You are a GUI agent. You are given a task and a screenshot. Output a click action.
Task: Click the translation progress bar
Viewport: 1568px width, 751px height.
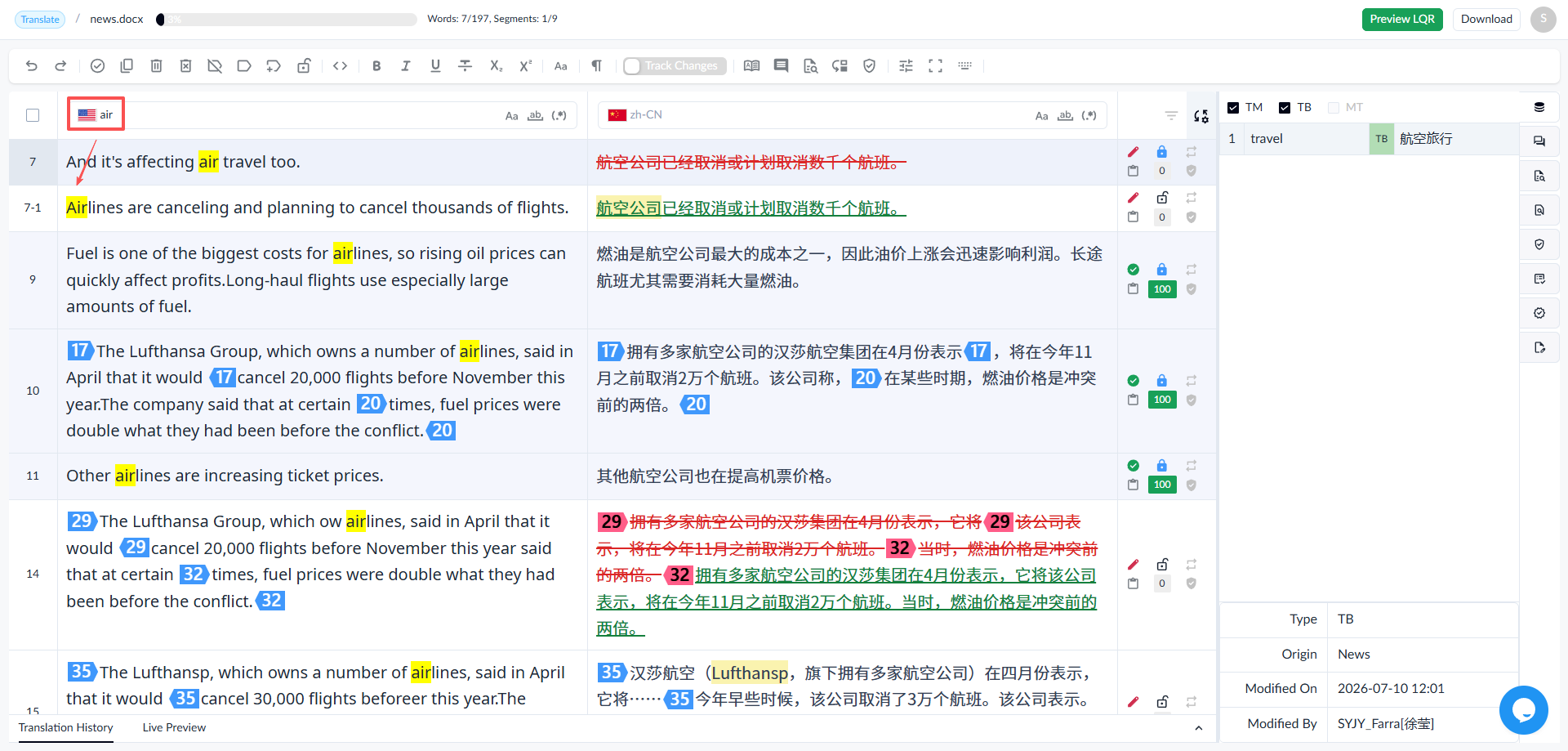coord(286,20)
